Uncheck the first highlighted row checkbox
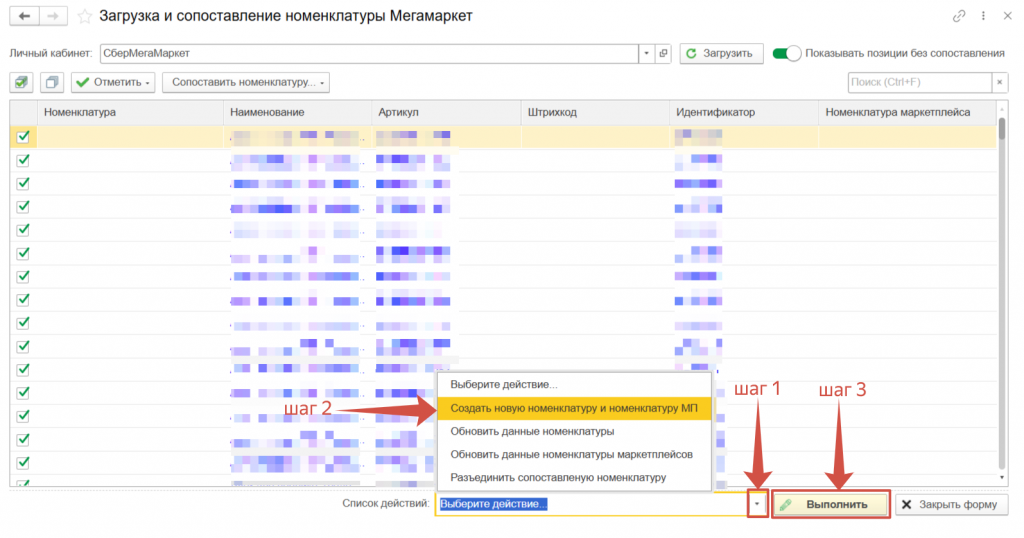The width and height of the screenshot is (1024, 538). pos(24,137)
